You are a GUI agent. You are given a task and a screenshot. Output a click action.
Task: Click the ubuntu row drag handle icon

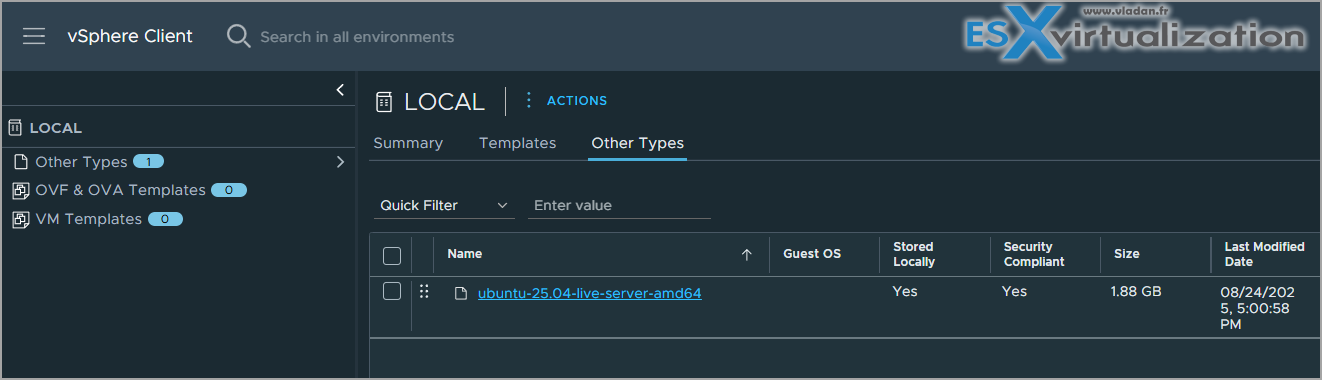click(424, 292)
